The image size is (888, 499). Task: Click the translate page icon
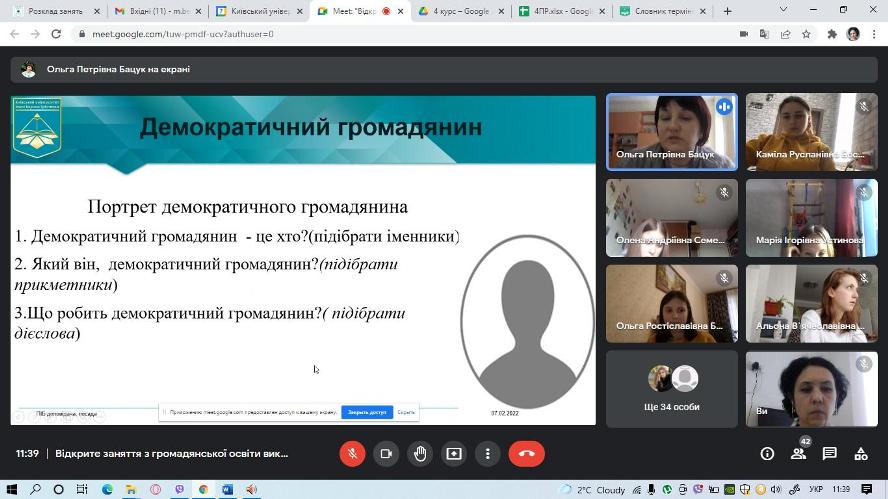pos(764,34)
